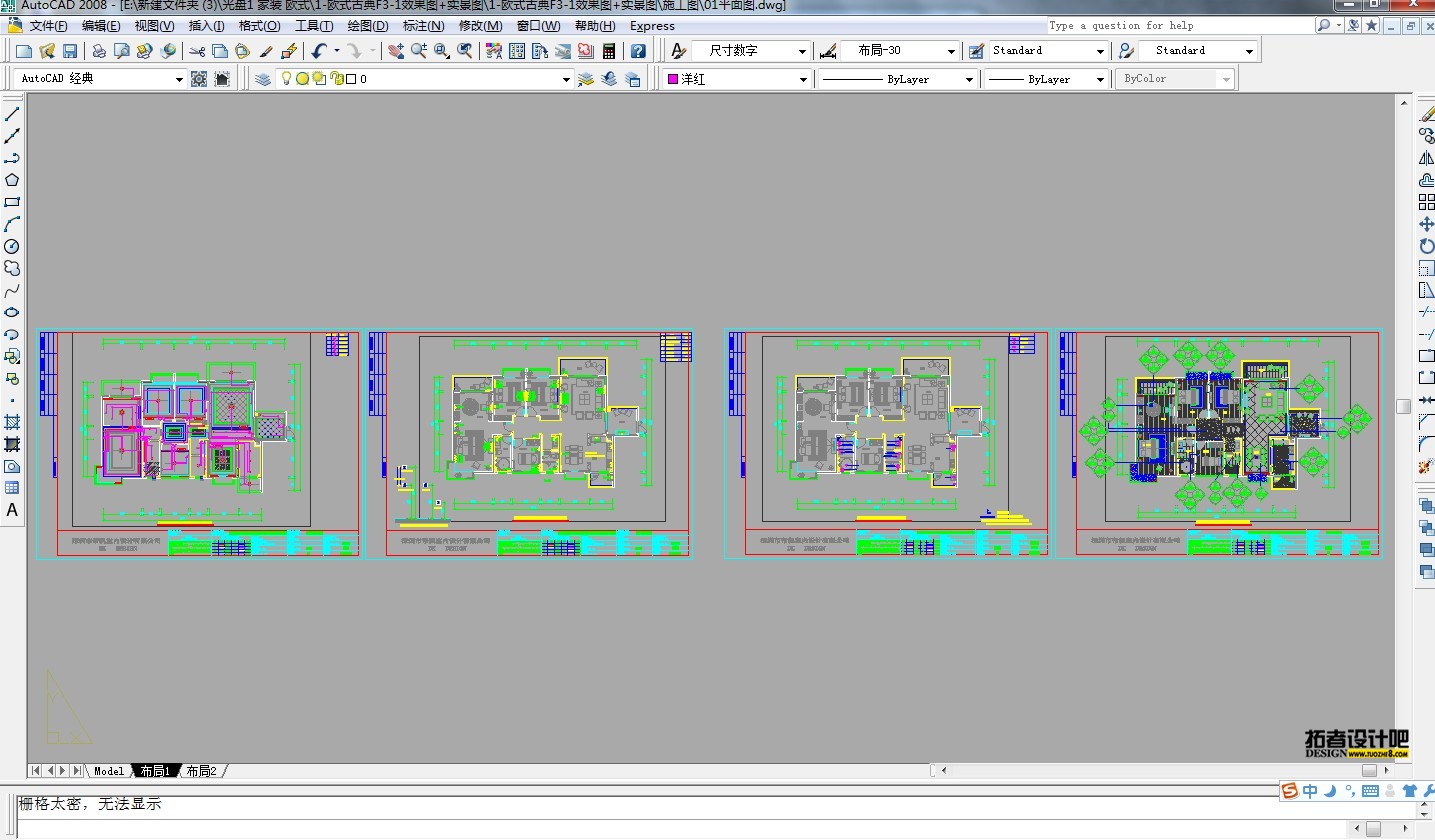Select the Revision Cloud tool

[12, 268]
